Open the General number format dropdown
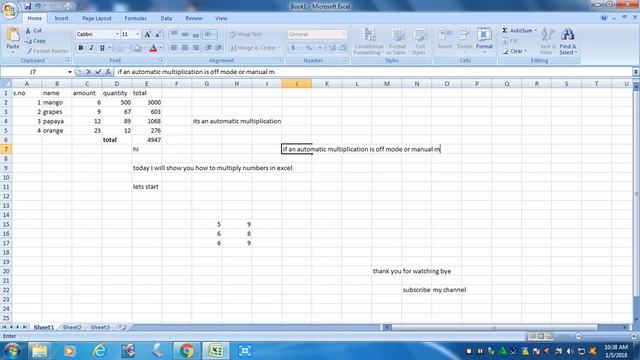Screen dimensions: 640x360 344,34
